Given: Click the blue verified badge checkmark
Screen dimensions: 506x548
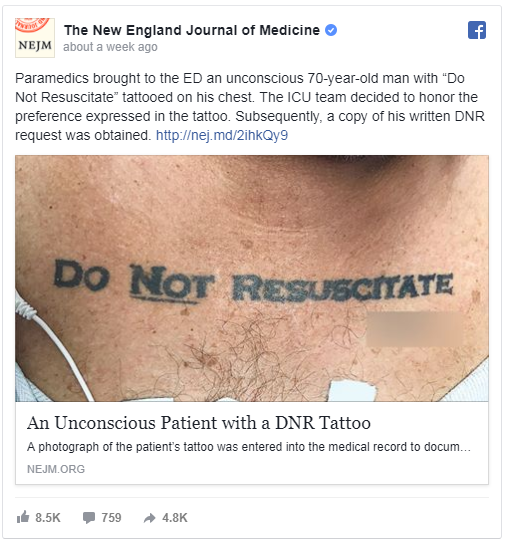Looking at the screenshot, I should pyautogui.click(x=331, y=30).
